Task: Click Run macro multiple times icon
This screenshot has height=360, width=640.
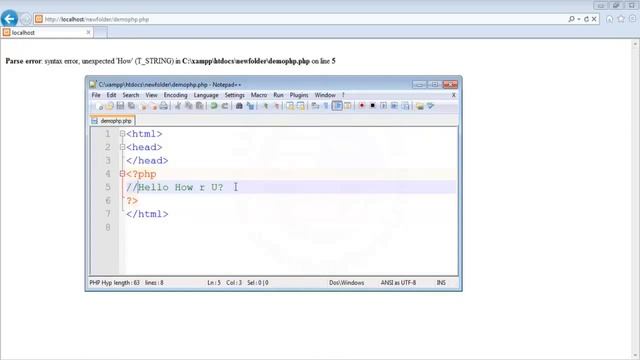Action: tap(394, 106)
